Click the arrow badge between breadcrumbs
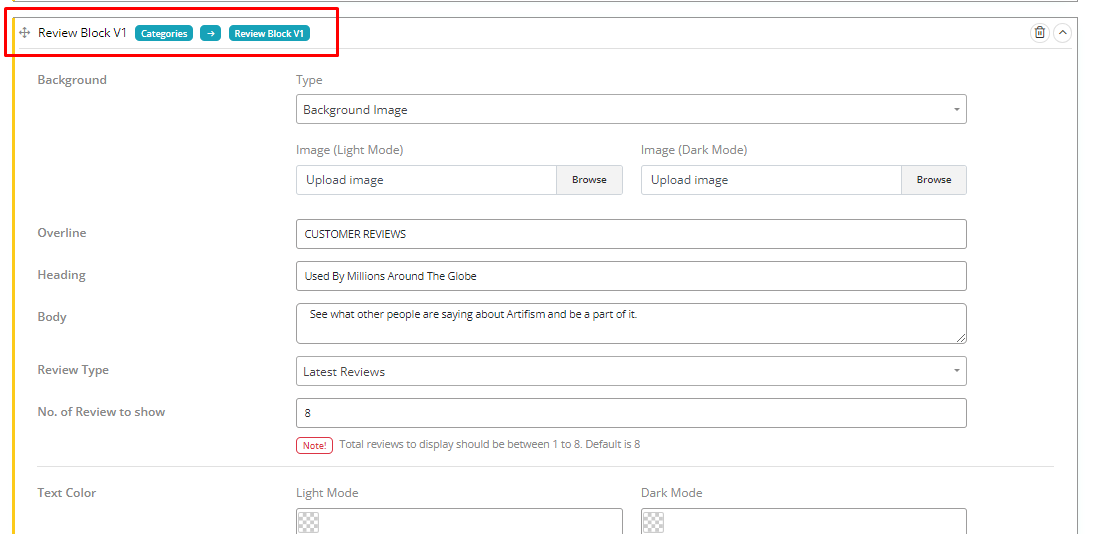The image size is (1098, 534). coord(210,33)
